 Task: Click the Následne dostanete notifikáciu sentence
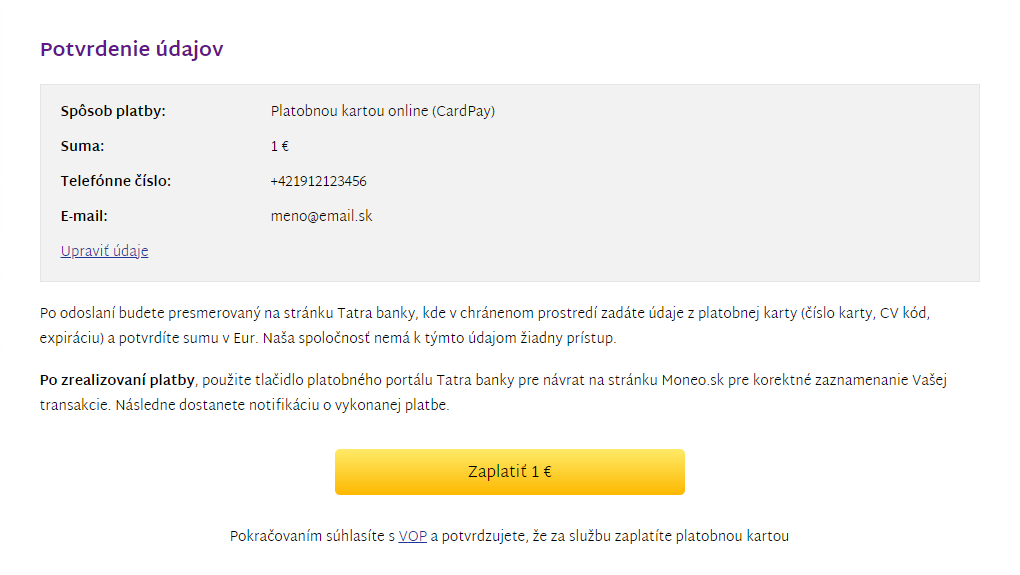[x=282, y=405]
